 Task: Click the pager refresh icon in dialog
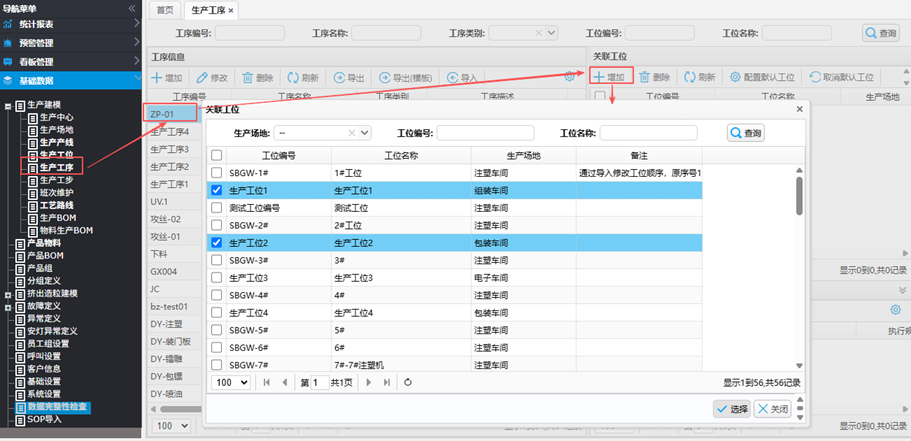(x=408, y=382)
